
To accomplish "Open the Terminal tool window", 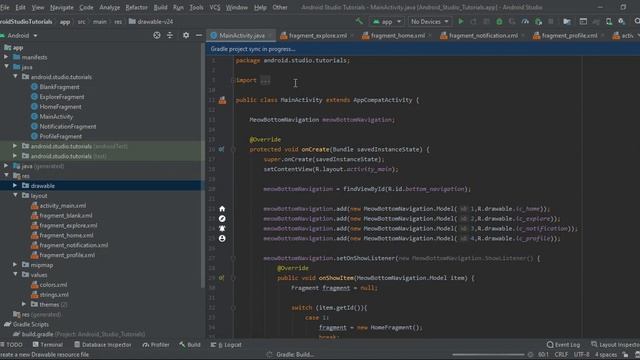I will tap(48, 345).
